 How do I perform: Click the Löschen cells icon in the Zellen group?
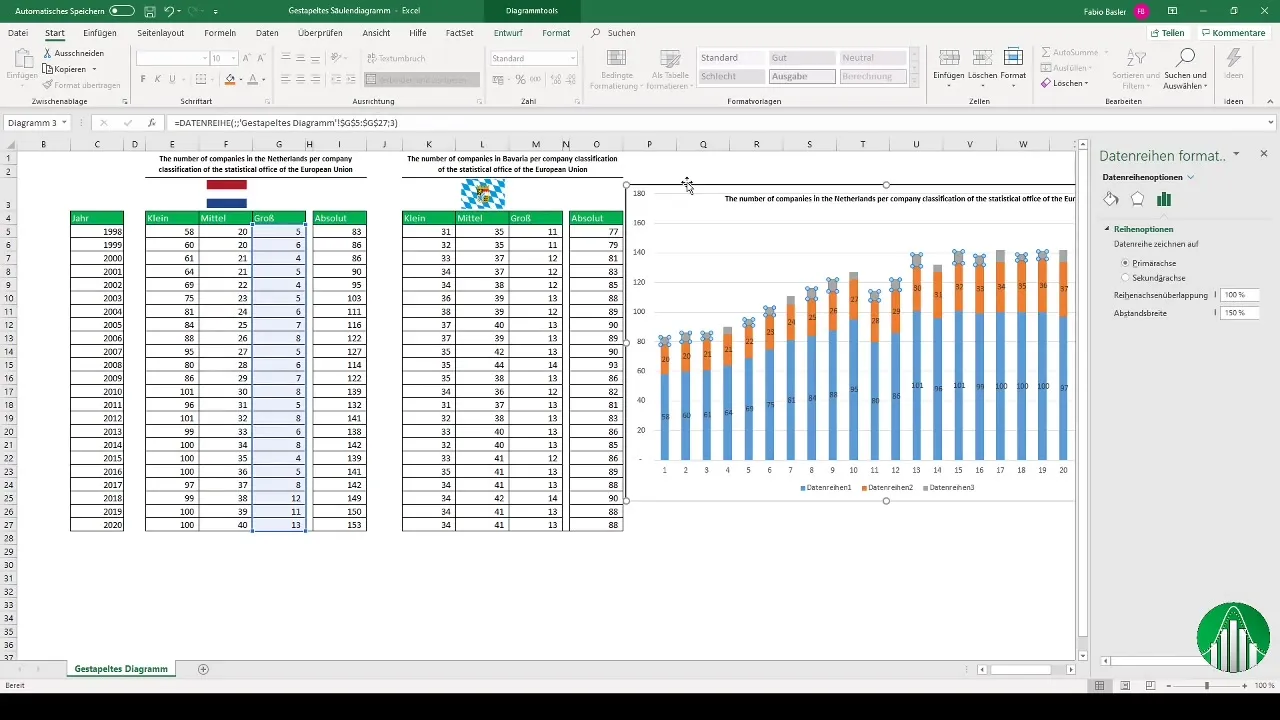pos(982,58)
